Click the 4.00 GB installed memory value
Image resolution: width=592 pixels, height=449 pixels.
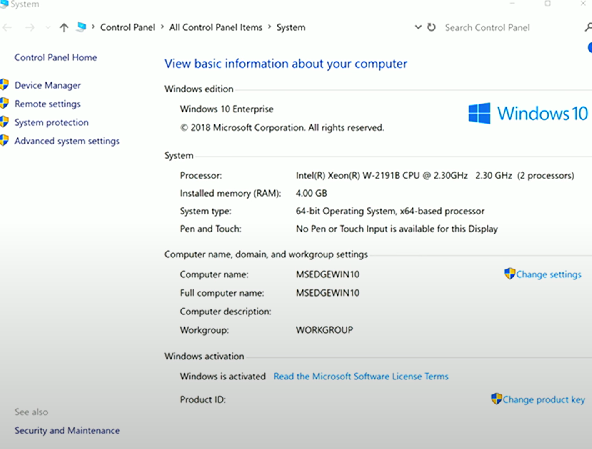point(311,193)
